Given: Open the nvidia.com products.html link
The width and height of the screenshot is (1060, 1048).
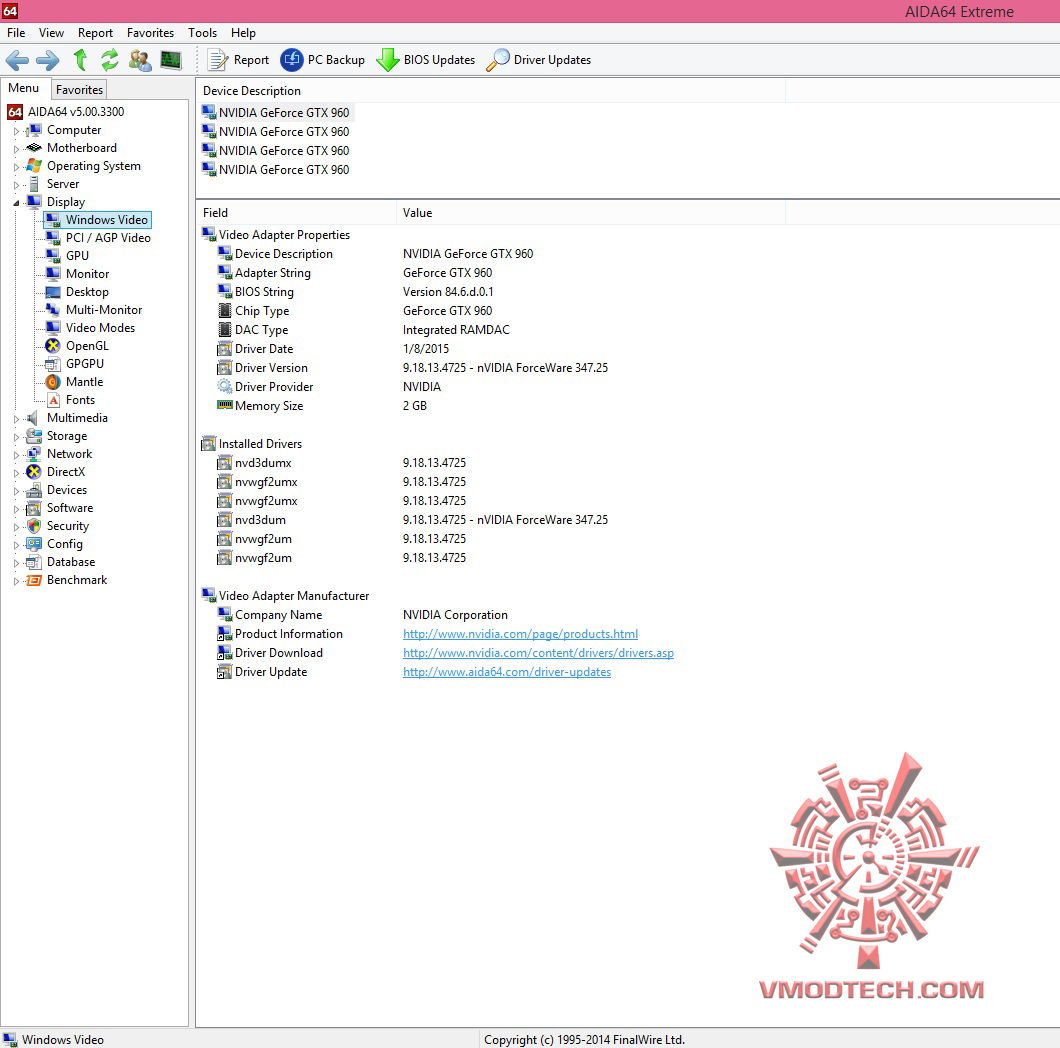Looking at the screenshot, I should tap(521, 634).
